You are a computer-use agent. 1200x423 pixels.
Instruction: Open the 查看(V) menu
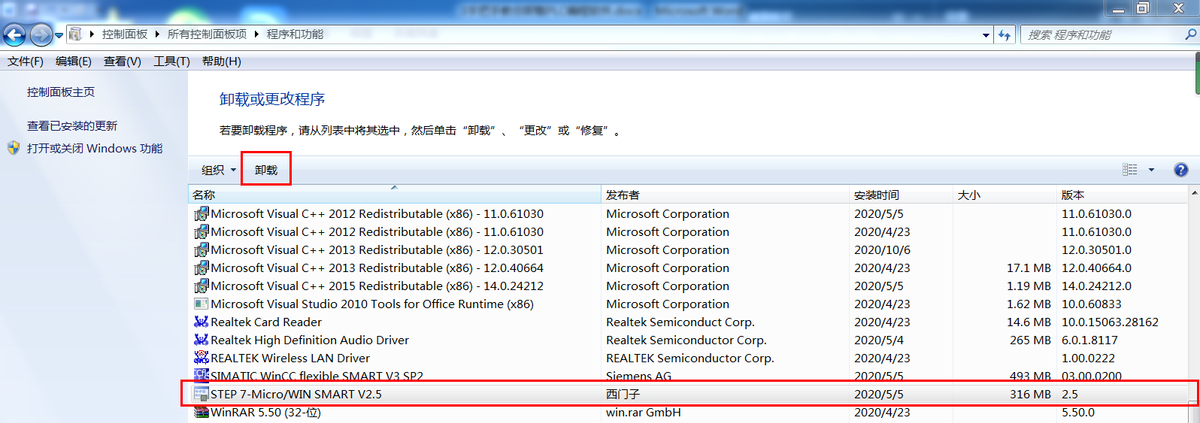click(122, 61)
